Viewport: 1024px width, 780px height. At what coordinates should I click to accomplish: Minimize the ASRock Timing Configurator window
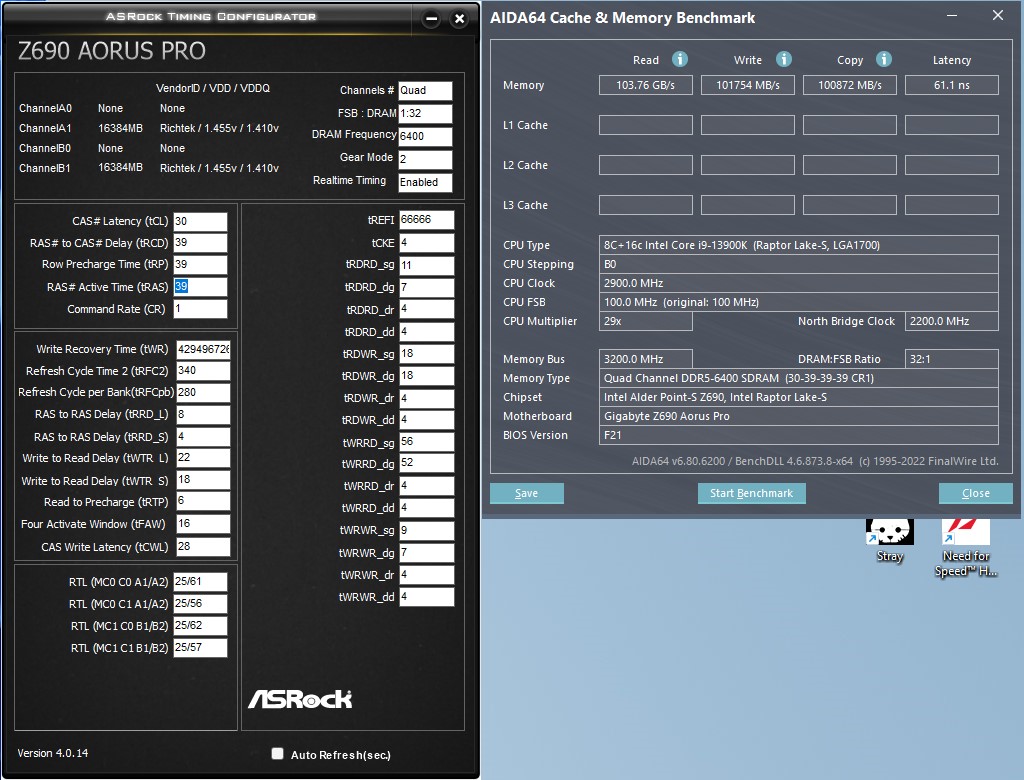click(431, 19)
